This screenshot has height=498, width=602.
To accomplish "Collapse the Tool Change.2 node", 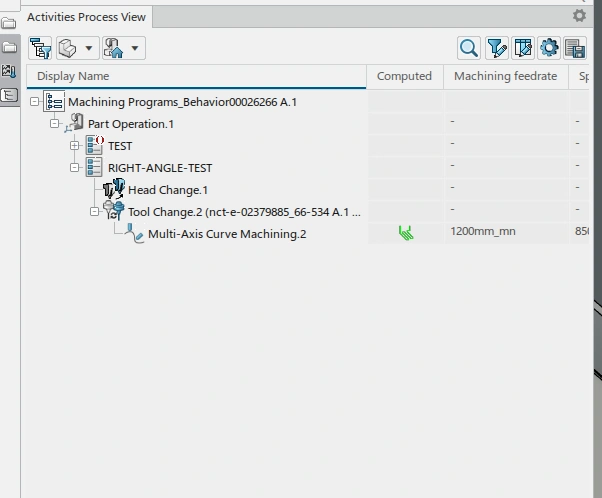I will [94, 212].
